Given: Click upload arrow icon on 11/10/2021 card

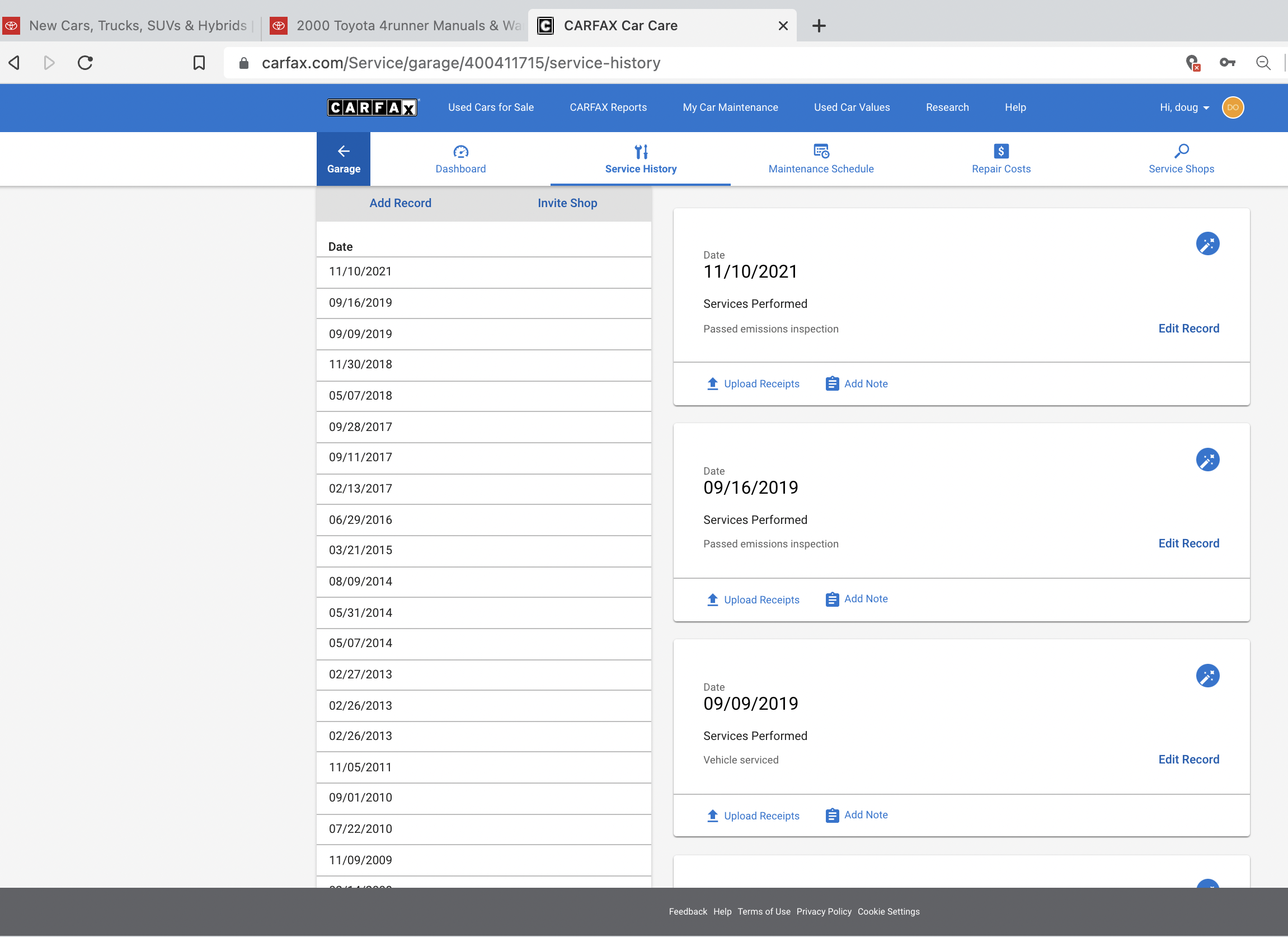Looking at the screenshot, I should (713, 383).
